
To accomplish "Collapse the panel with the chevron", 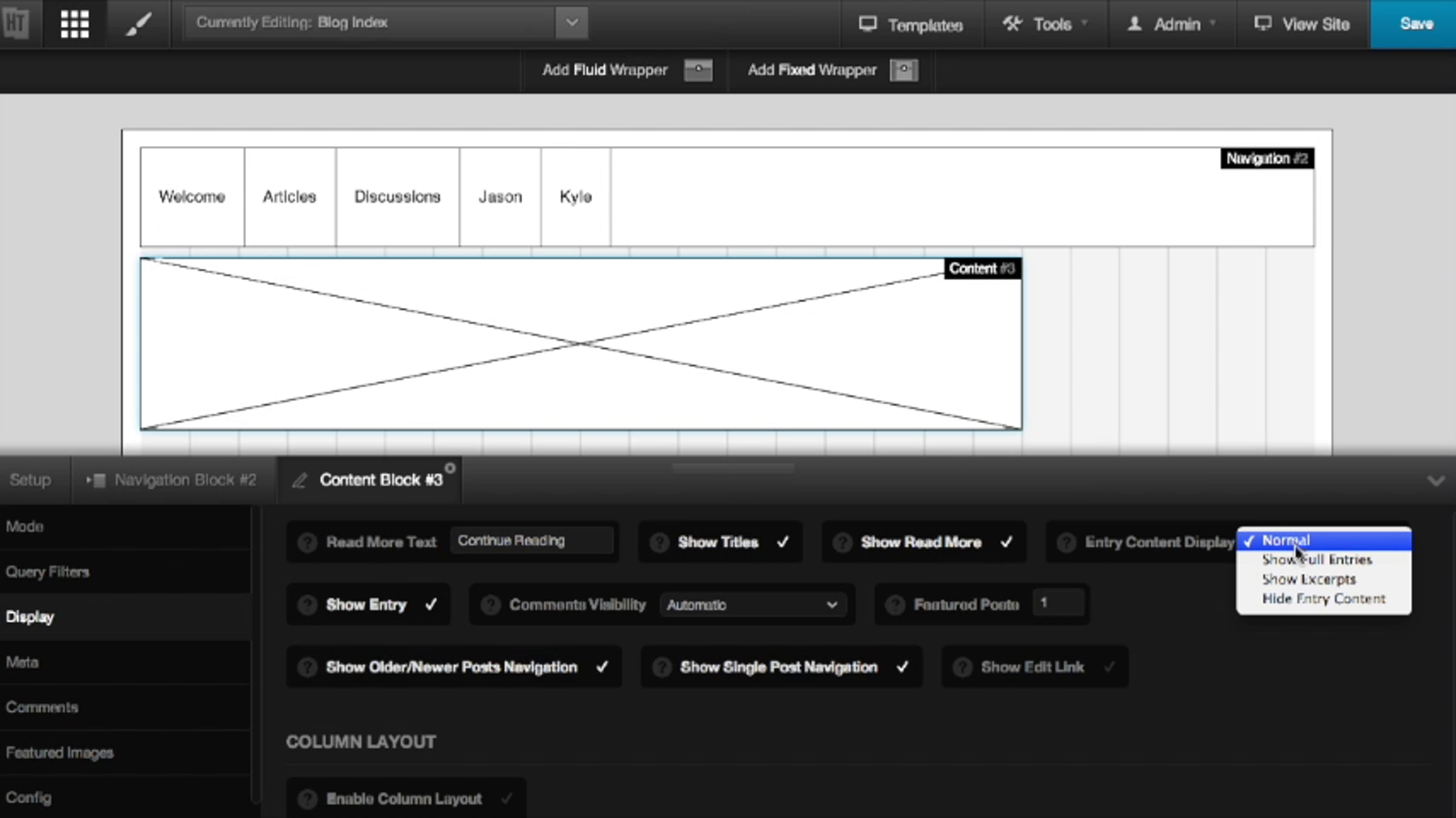I will 1435,481.
